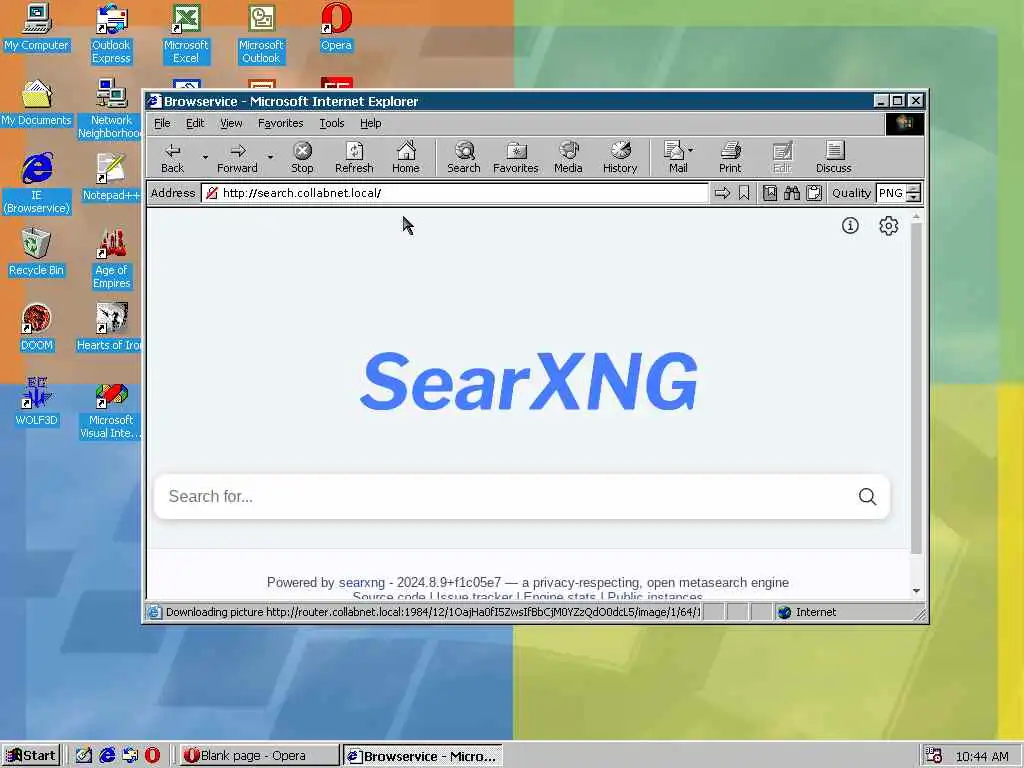Select Microsoft Outlook desktop icon

tap(261, 34)
